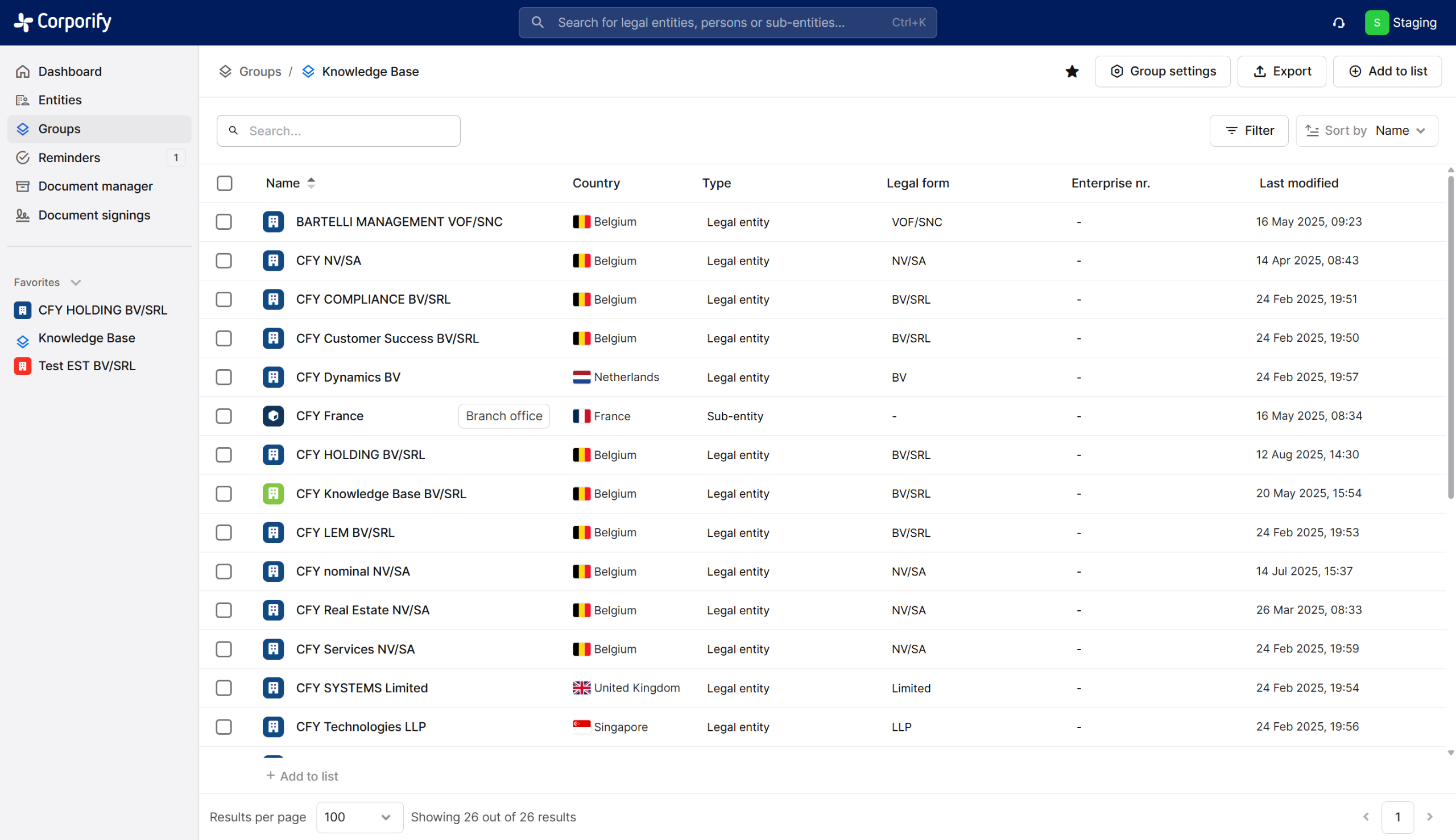Click the group Search input field
This screenshot has height=840, width=1456.
[338, 131]
